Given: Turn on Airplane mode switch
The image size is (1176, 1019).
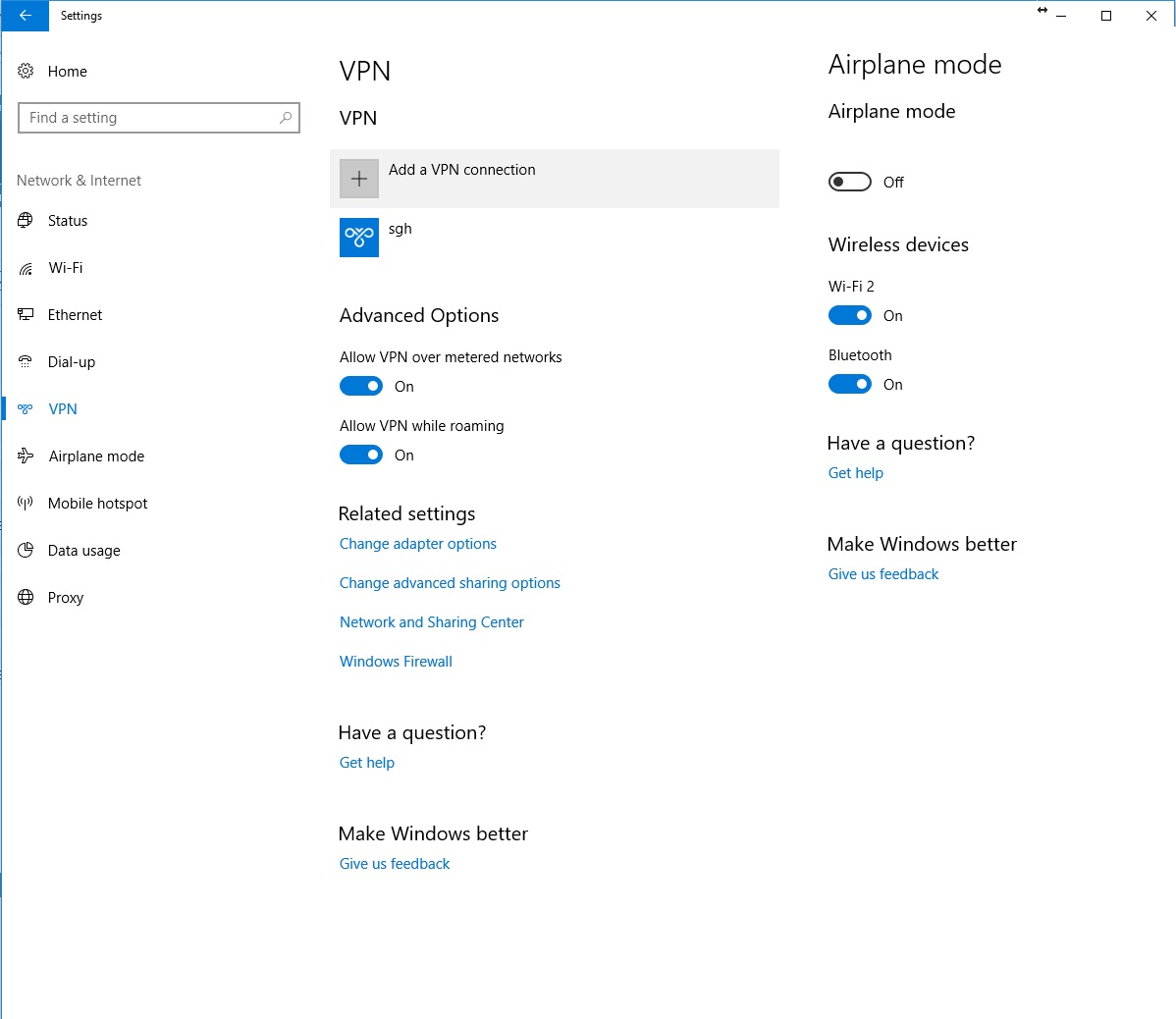Looking at the screenshot, I should point(850,183).
